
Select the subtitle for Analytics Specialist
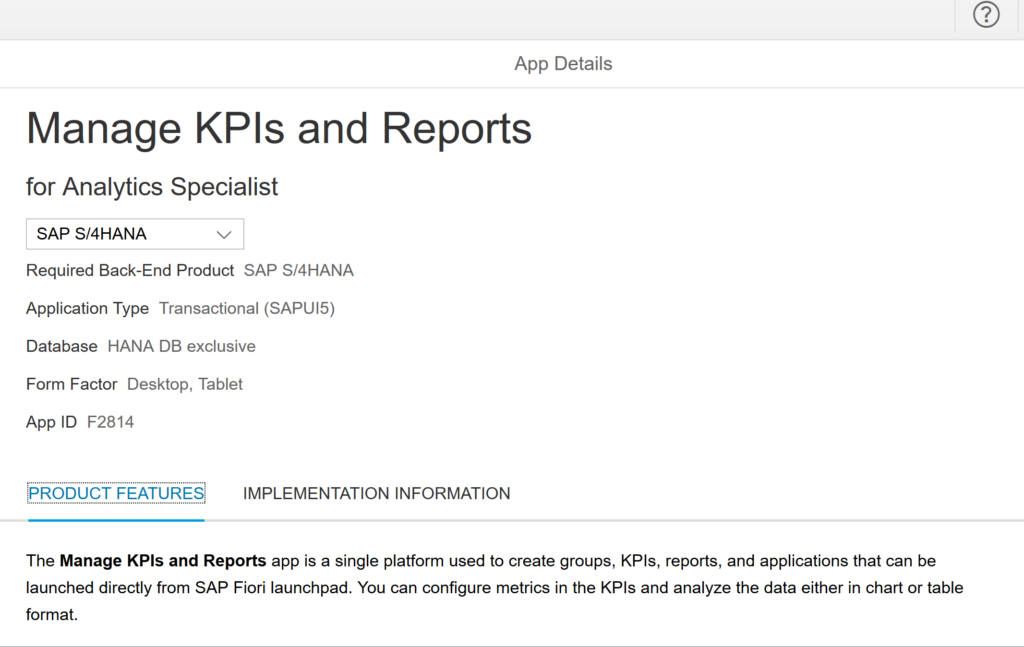[152, 187]
